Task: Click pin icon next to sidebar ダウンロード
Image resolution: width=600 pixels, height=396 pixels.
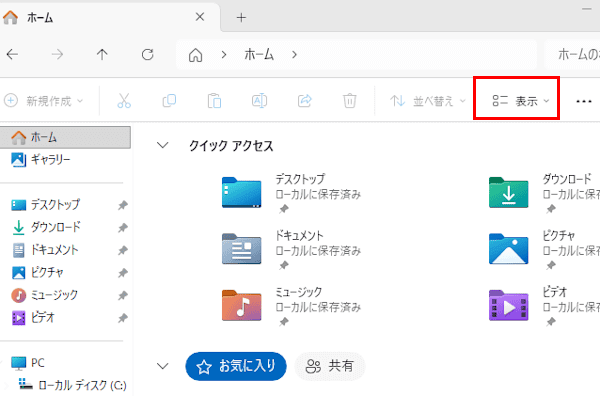Action: point(122,228)
